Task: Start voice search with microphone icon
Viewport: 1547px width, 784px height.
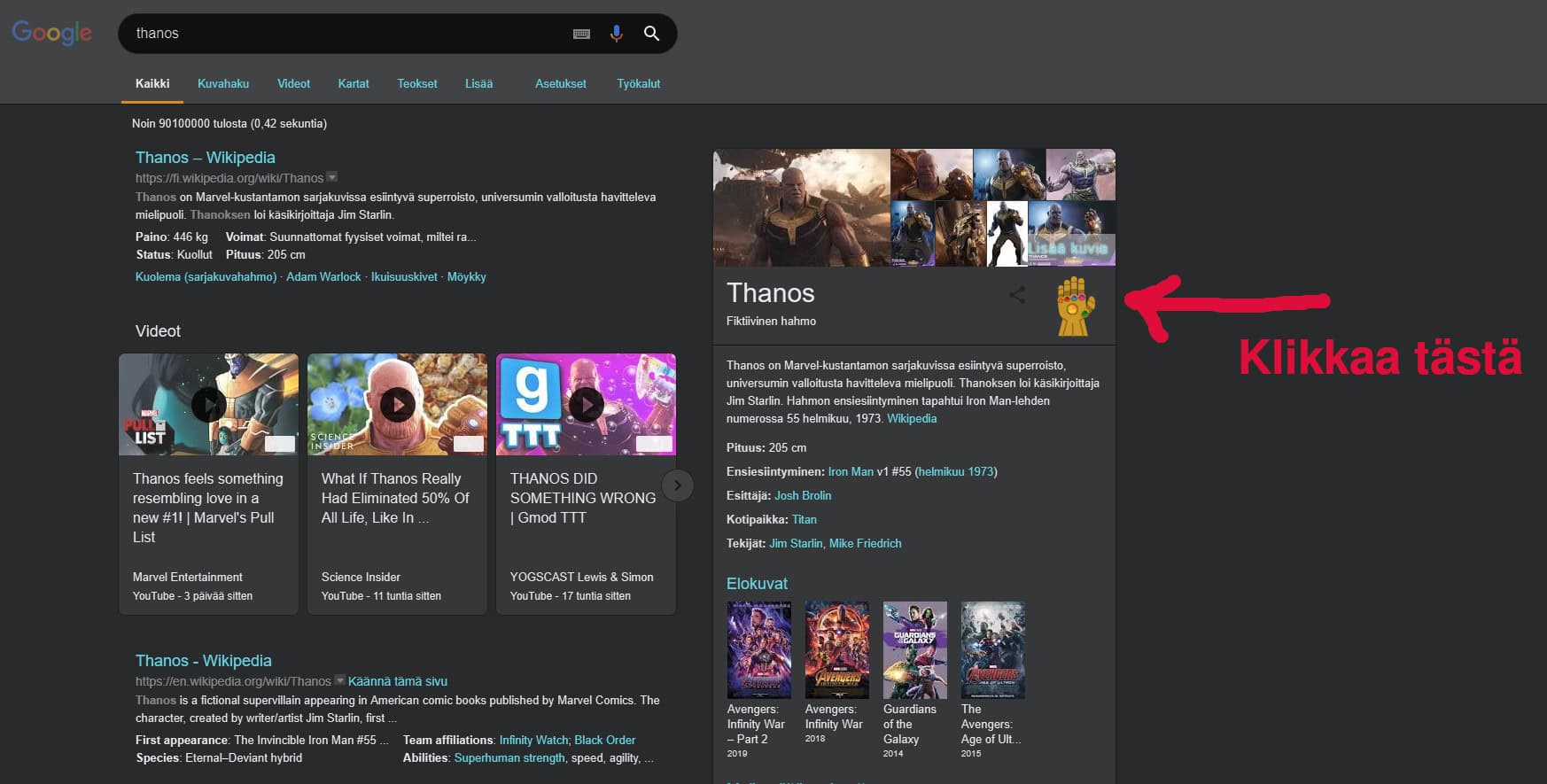Action: [x=616, y=34]
